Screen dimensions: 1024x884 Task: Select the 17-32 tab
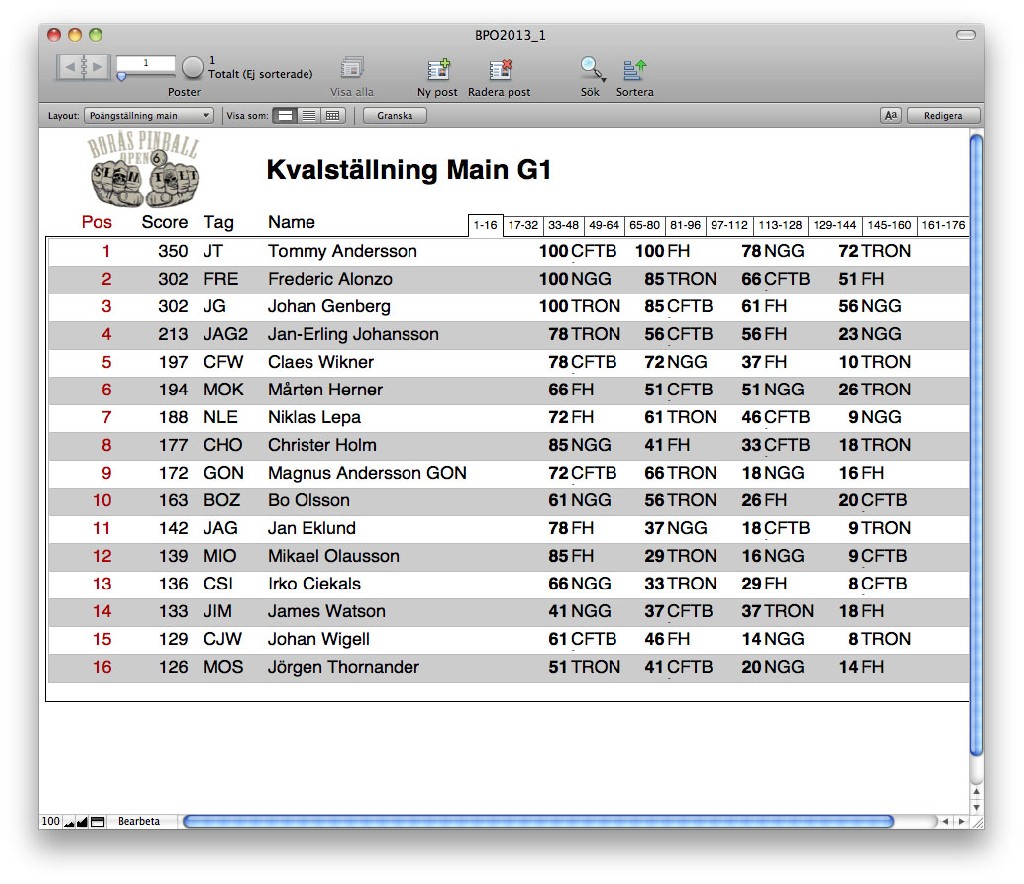tap(523, 225)
